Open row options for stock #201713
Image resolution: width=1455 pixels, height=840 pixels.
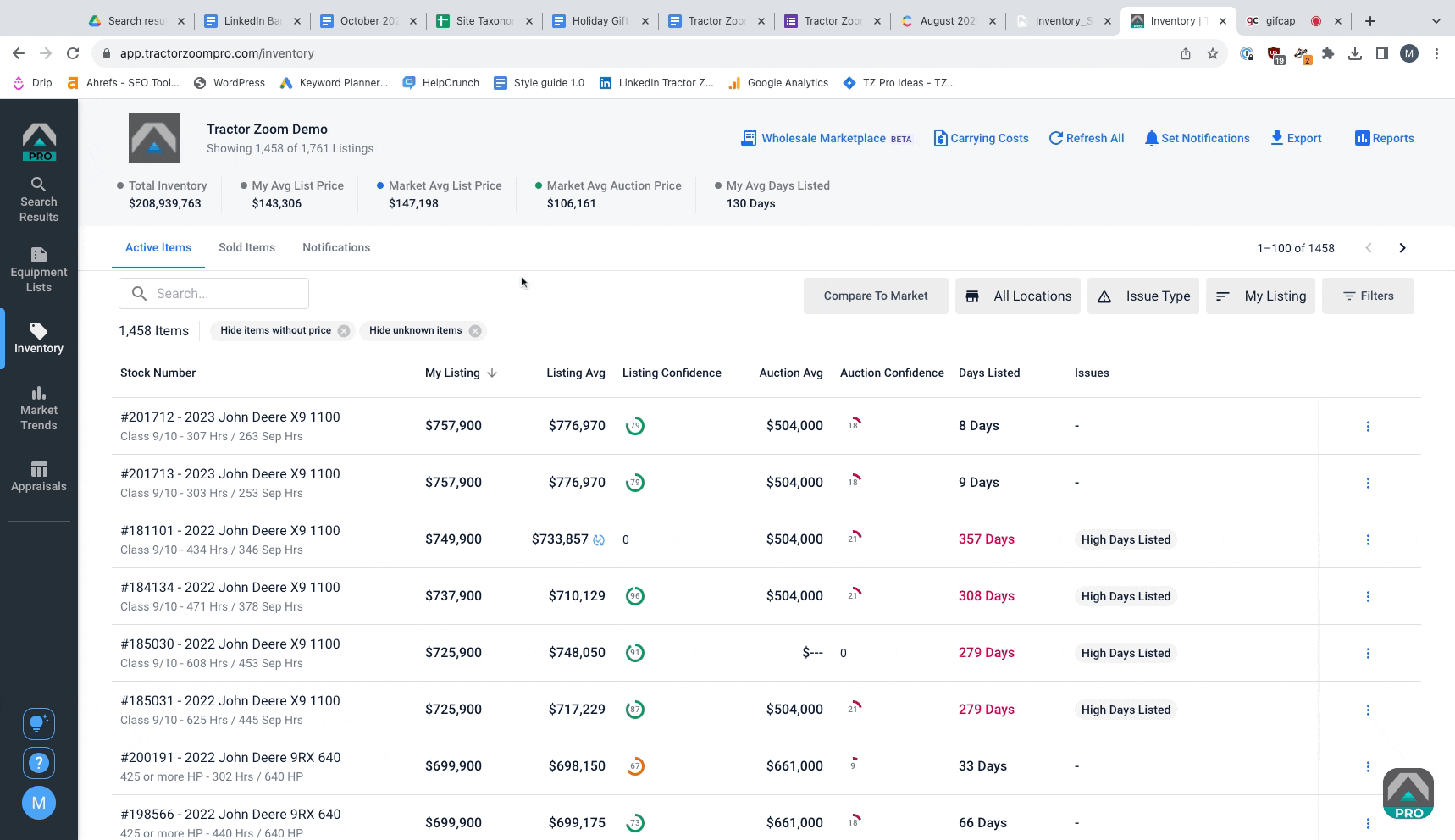click(x=1368, y=483)
